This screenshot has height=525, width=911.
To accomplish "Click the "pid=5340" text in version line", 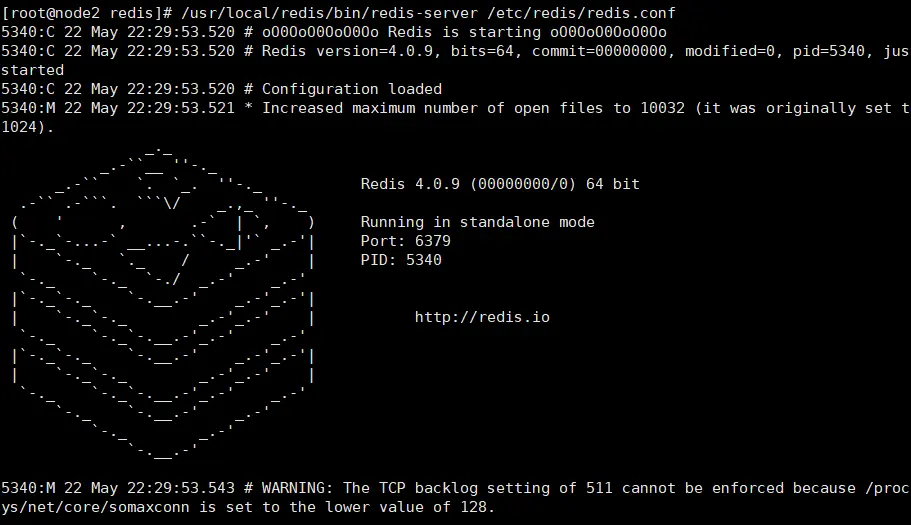I will click(829, 51).
